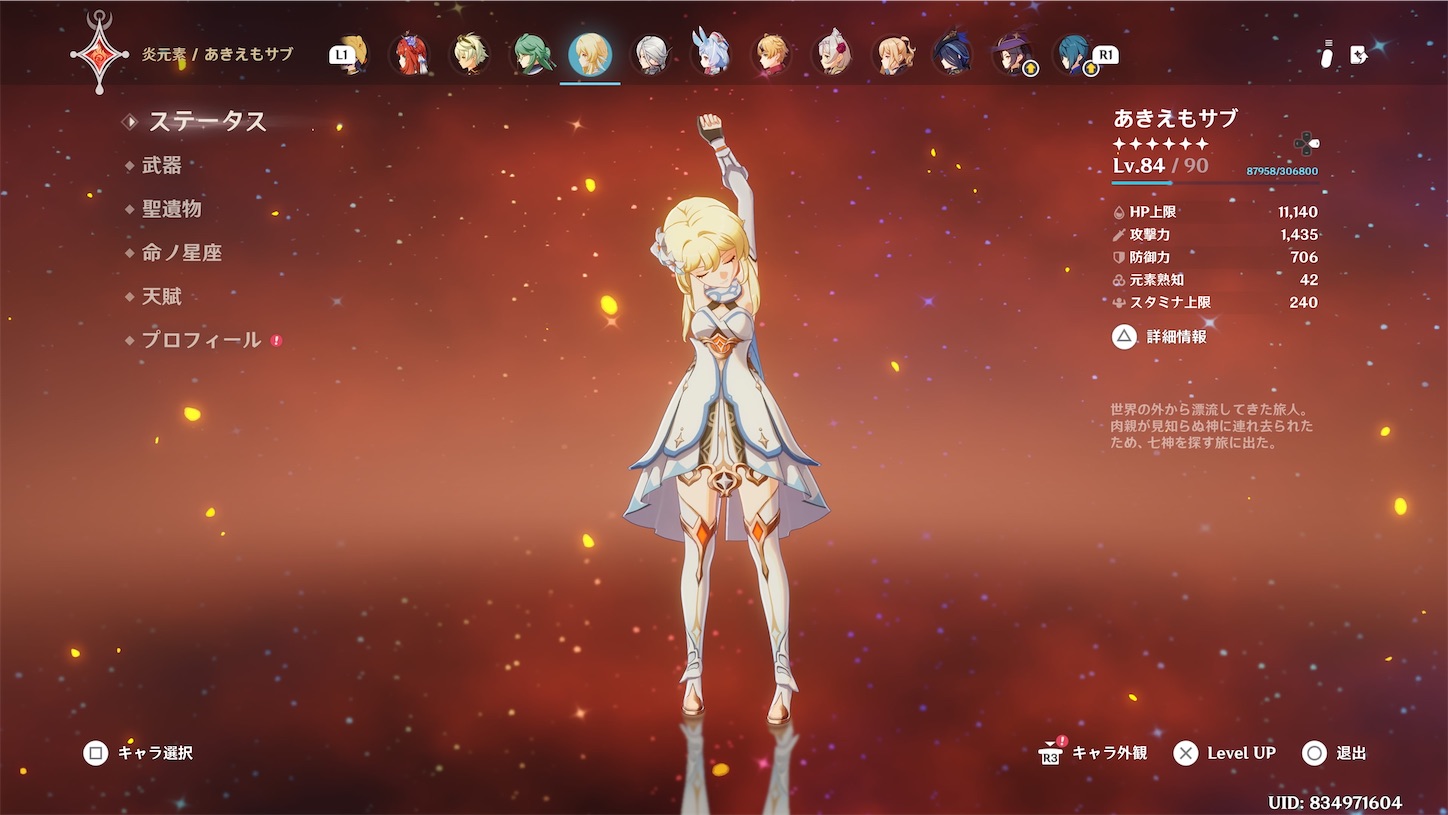The height and width of the screenshot is (815, 1448).
Task: Select the blue-haired character with rabbit ears
Action: [x=711, y=54]
